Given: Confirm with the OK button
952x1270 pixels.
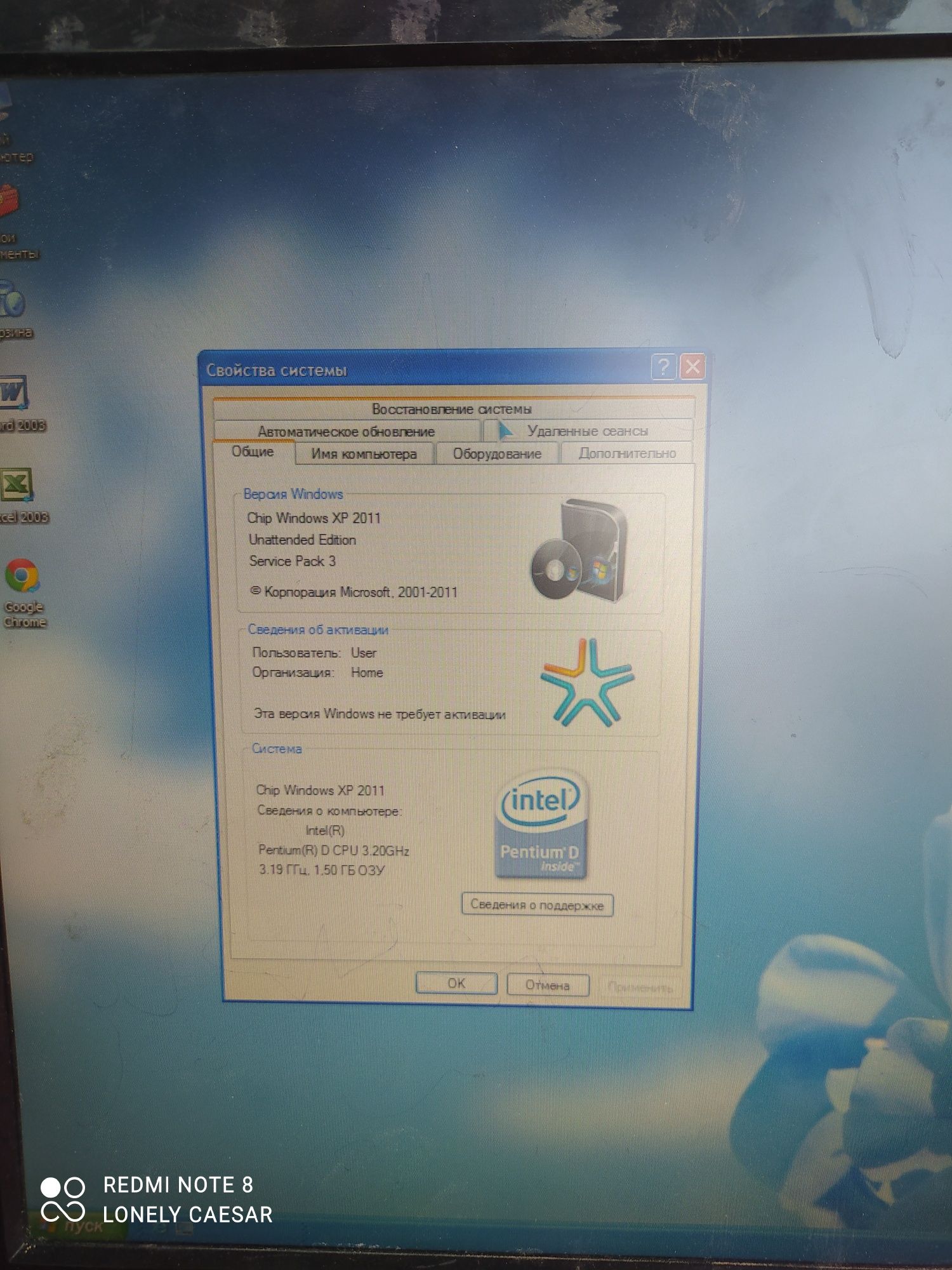Looking at the screenshot, I should 456,984.
